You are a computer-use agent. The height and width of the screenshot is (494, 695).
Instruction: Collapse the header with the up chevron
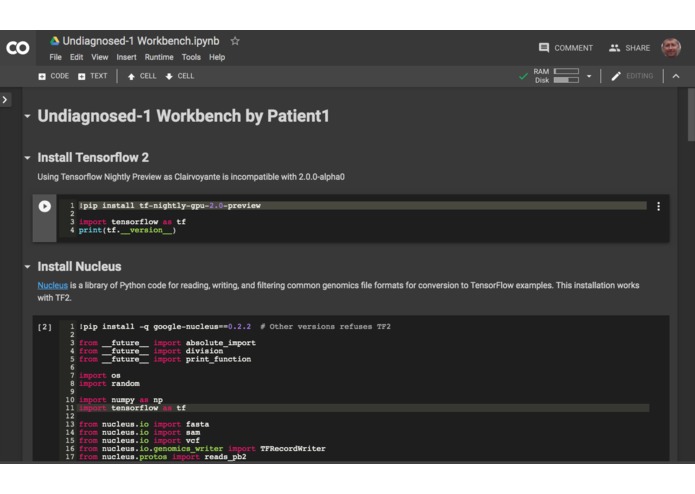(x=676, y=76)
